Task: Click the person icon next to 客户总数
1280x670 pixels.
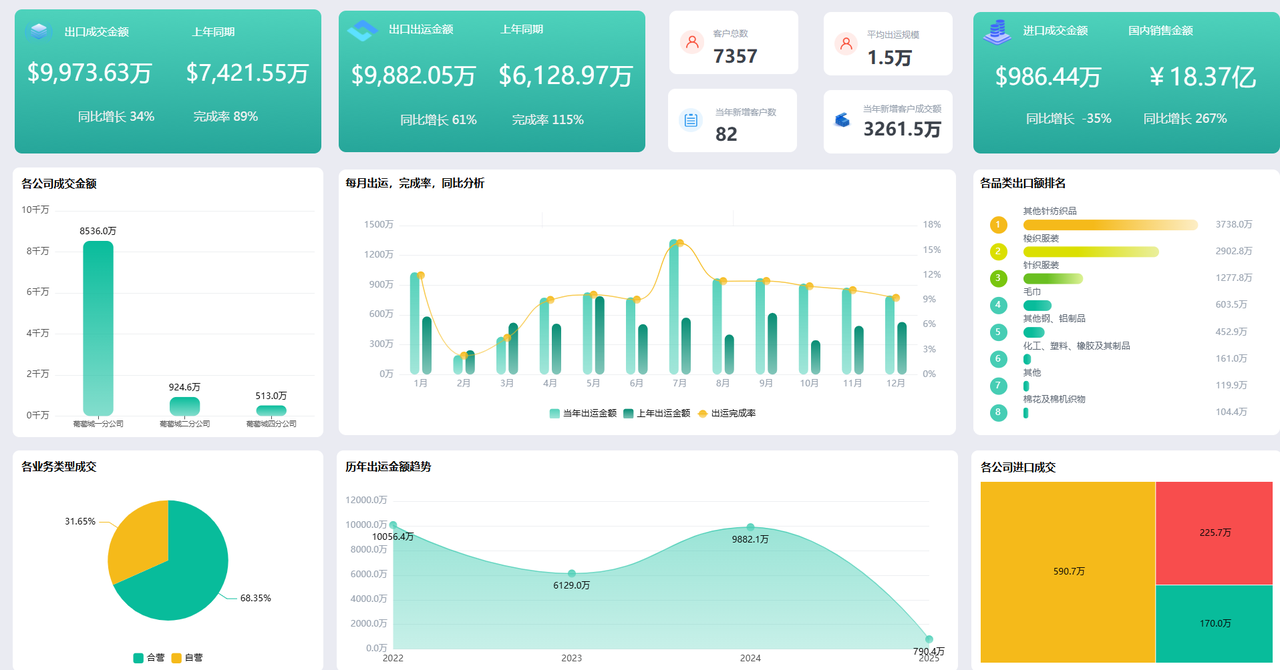Action: tap(692, 42)
